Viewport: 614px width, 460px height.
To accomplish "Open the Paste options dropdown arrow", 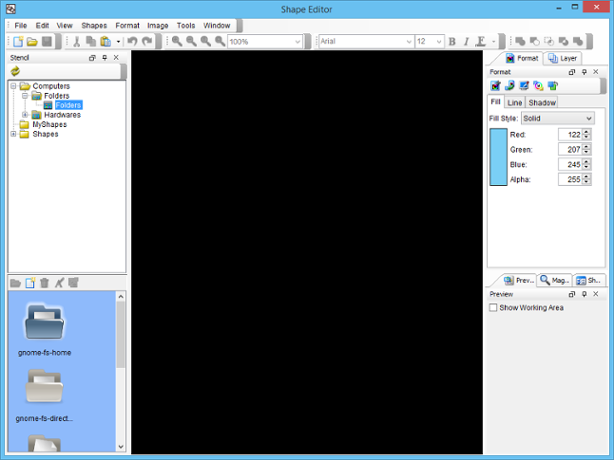I will pyautogui.click(x=118, y=41).
